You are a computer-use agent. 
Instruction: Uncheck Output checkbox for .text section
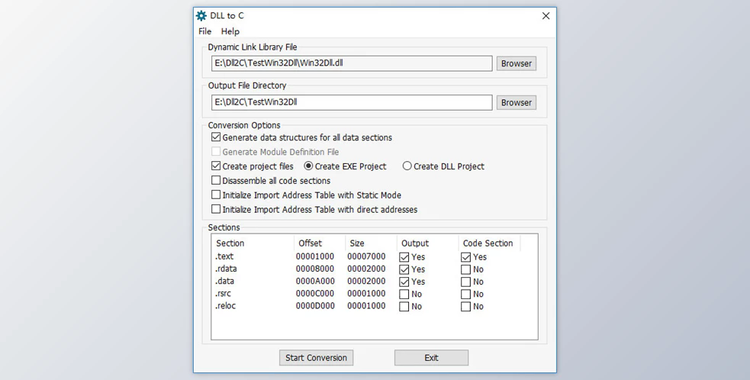coord(404,257)
